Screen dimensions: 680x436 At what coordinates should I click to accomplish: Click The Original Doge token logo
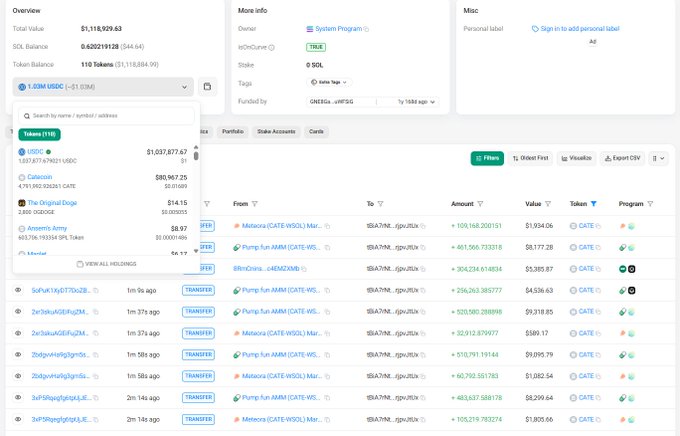click(x=22, y=203)
